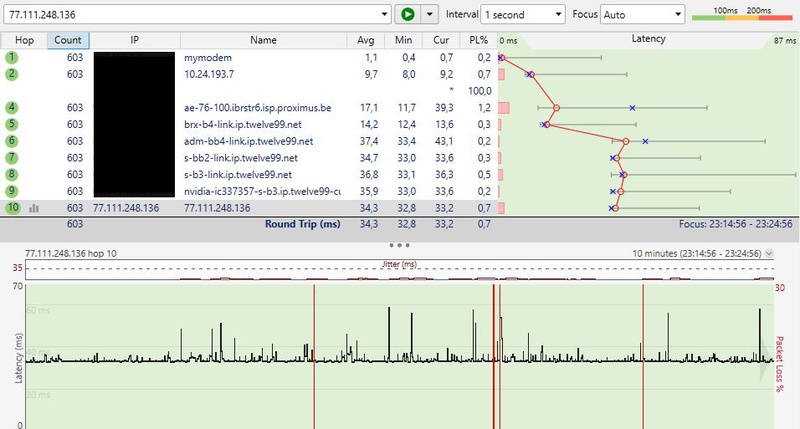
Task: Select hop 6 green circle icon
Action: pyautogui.click(x=12, y=141)
